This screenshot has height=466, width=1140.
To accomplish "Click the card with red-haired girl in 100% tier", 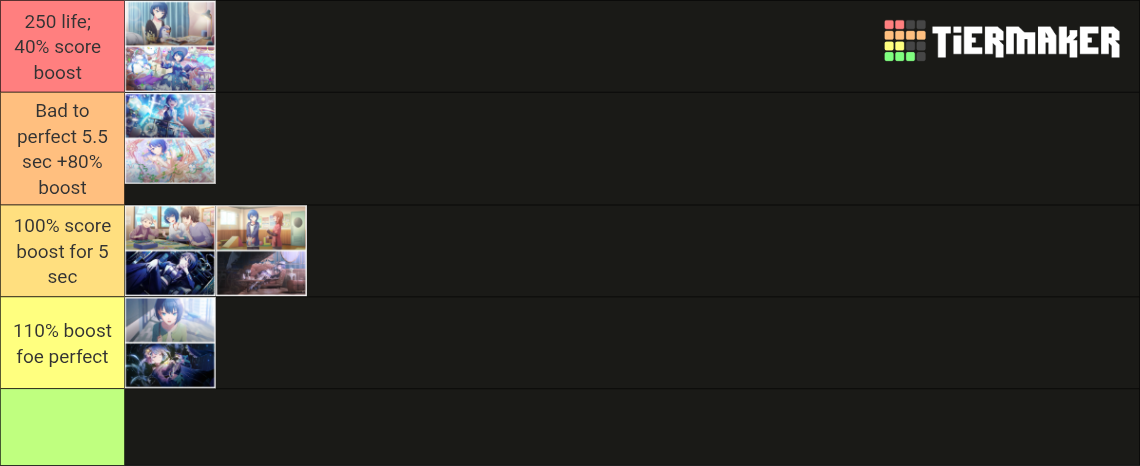I will coord(262,228).
